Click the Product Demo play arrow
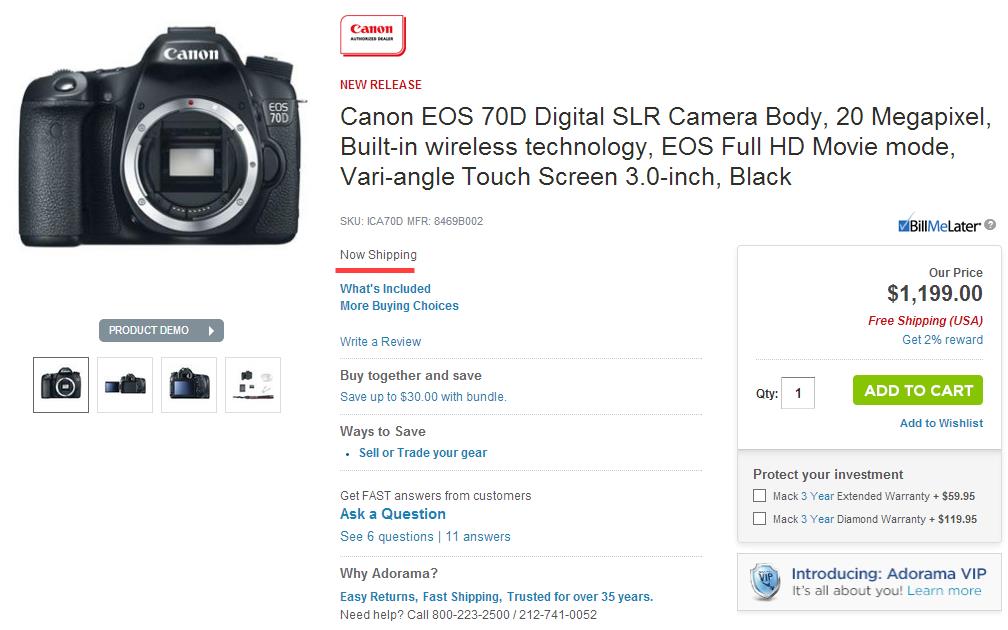The image size is (1008, 630). 211,330
